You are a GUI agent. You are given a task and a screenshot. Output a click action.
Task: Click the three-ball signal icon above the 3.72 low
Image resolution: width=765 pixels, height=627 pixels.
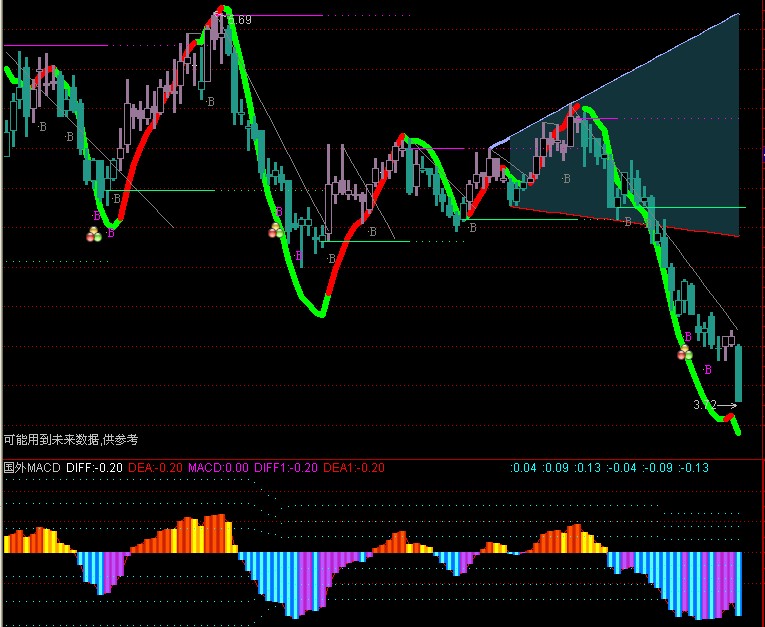pos(685,353)
